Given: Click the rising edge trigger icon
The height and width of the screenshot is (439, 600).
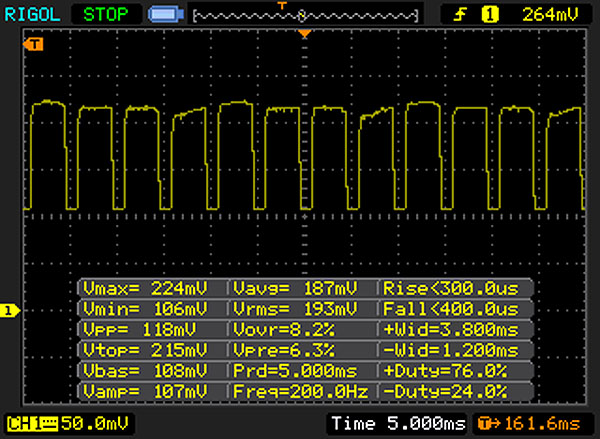Looking at the screenshot, I should pyautogui.click(x=460, y=15).
